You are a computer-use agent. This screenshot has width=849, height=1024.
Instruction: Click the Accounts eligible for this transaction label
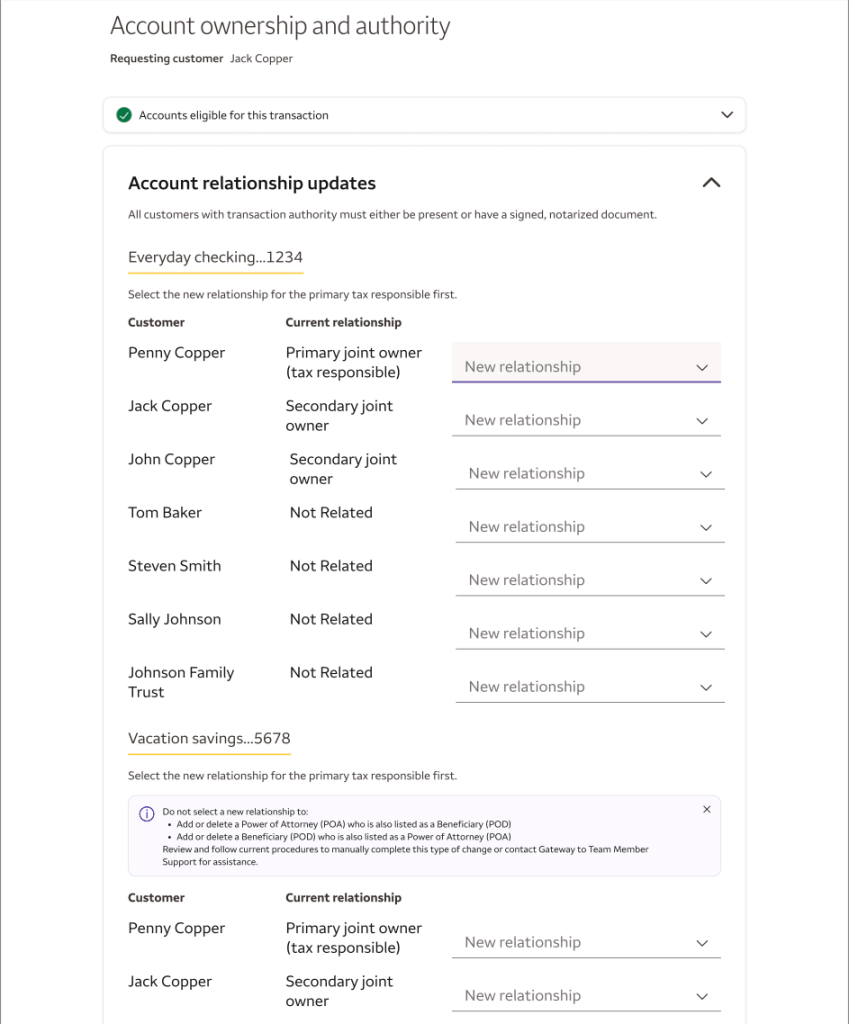tap(233, 115)
